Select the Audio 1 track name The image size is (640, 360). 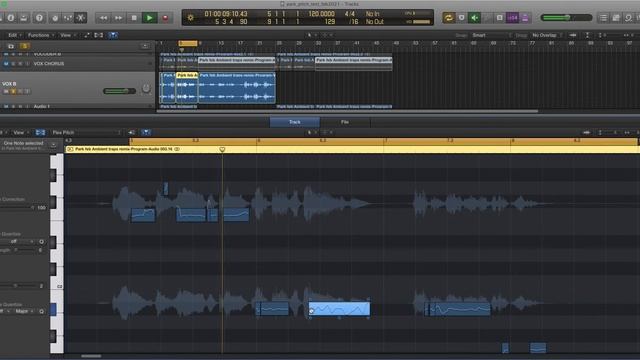(x=42, y=107)
